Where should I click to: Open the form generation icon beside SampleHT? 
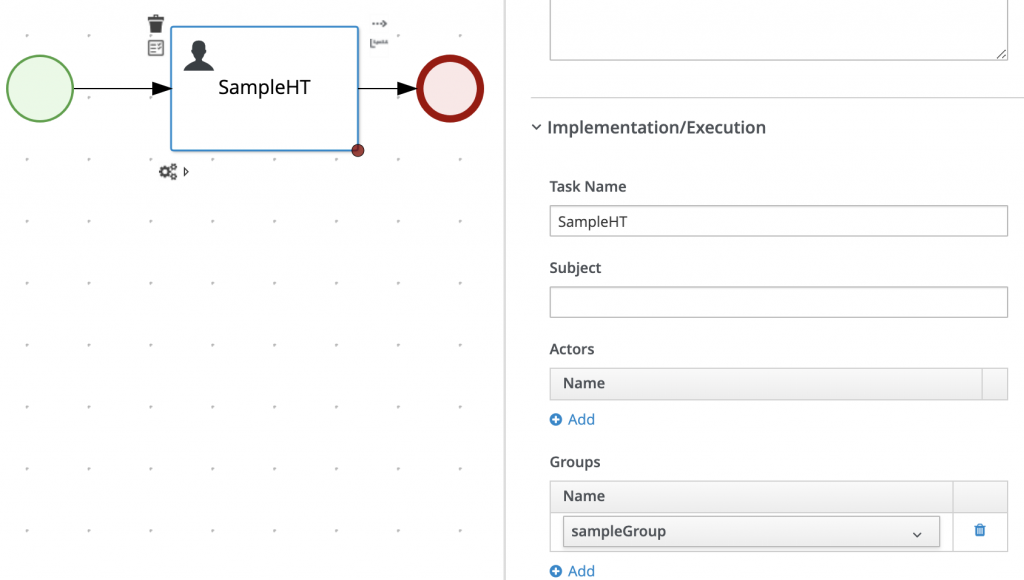click(x=156, y=48)
